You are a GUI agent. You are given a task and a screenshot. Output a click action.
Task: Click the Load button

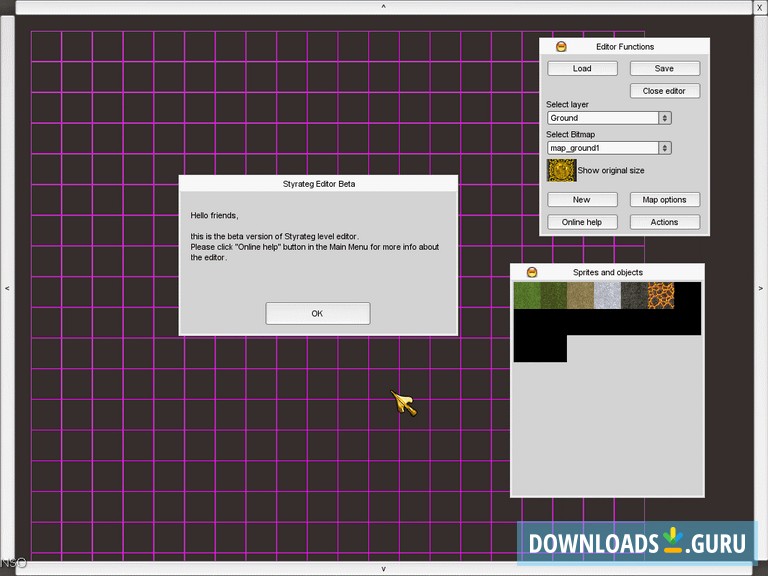(582, 69)
